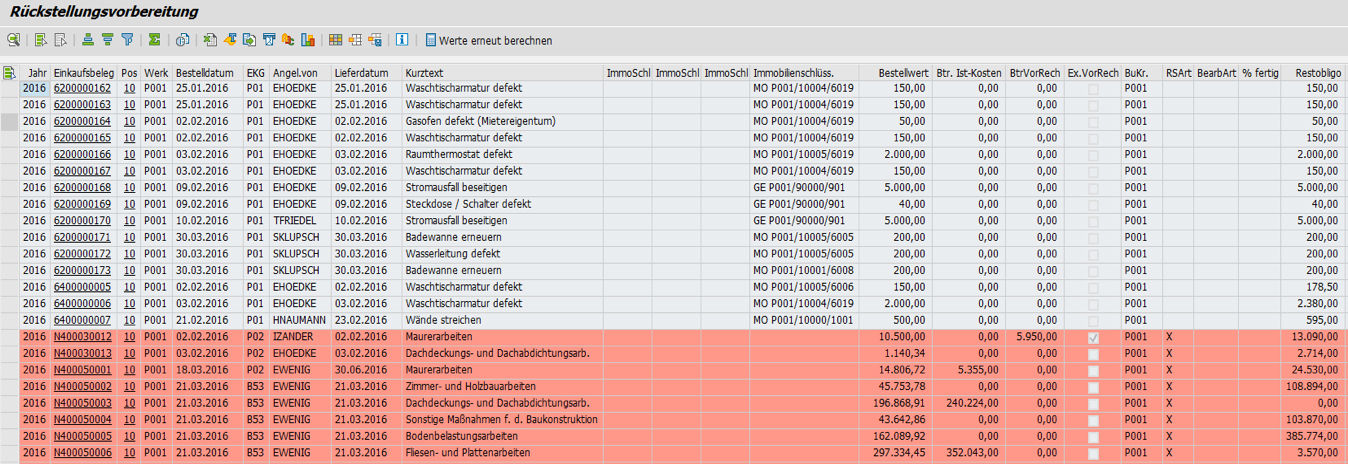Click the blue information icon
The width and height of the screenshot is (1348, 464).
402,40
